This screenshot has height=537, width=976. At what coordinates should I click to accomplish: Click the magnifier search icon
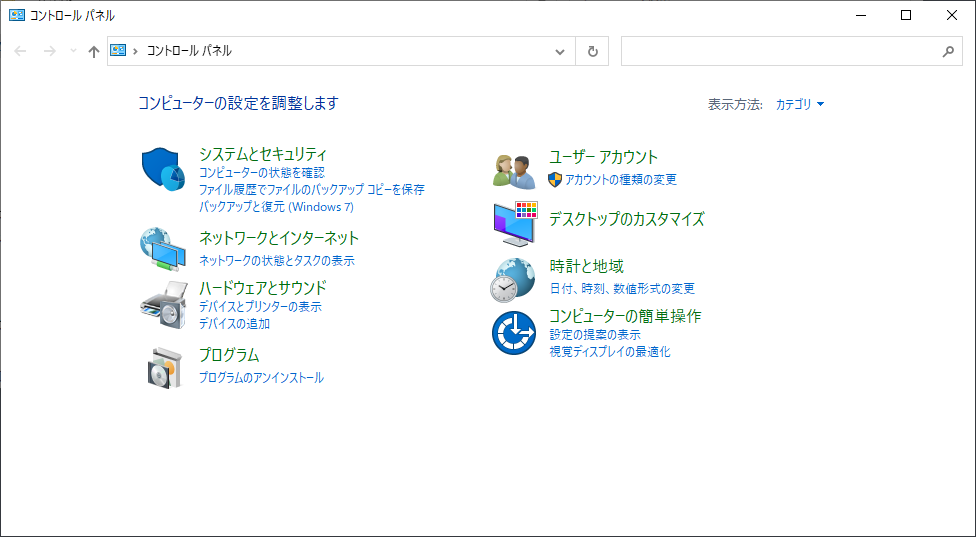(x=948, y=51)
